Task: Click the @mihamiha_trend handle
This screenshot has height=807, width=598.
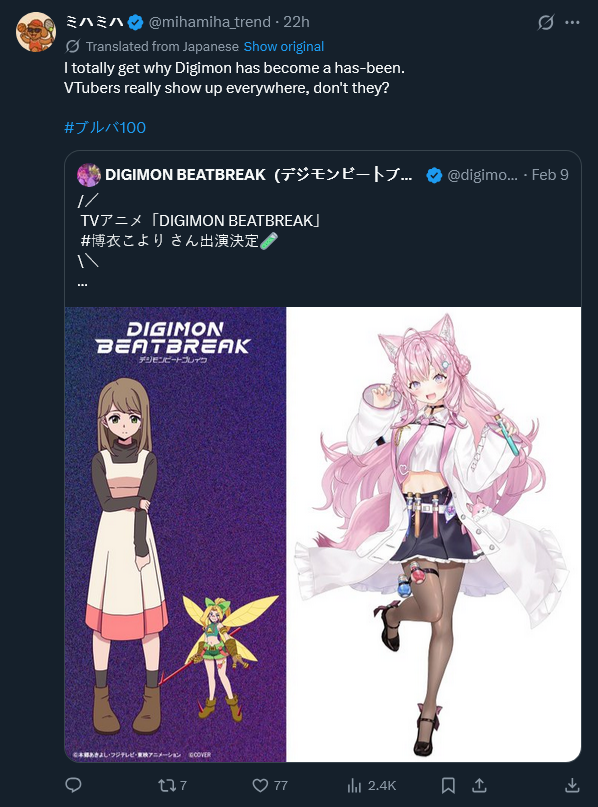Action: pos(209,22)
